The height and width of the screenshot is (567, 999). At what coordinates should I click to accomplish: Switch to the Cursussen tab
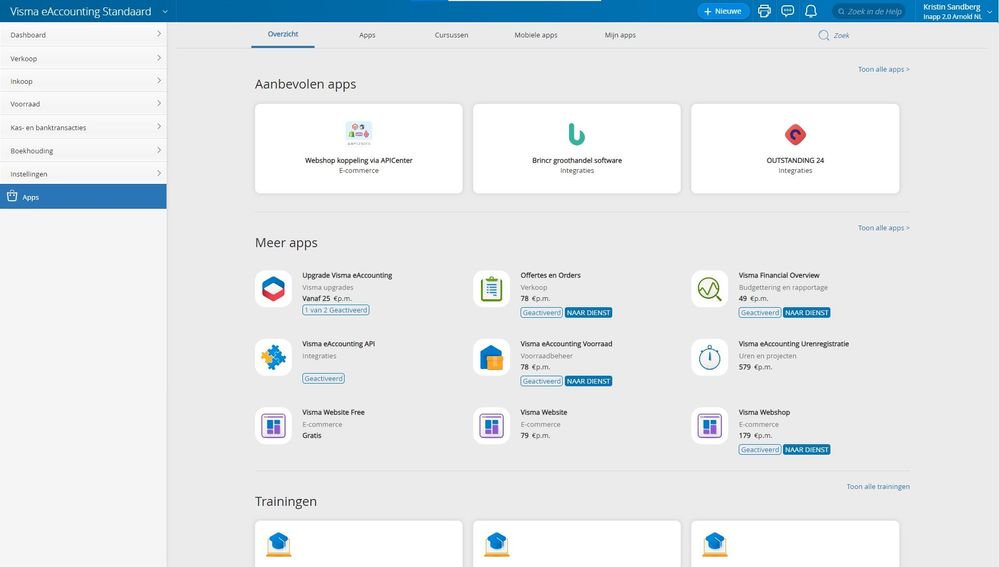(x=451, y=35)
